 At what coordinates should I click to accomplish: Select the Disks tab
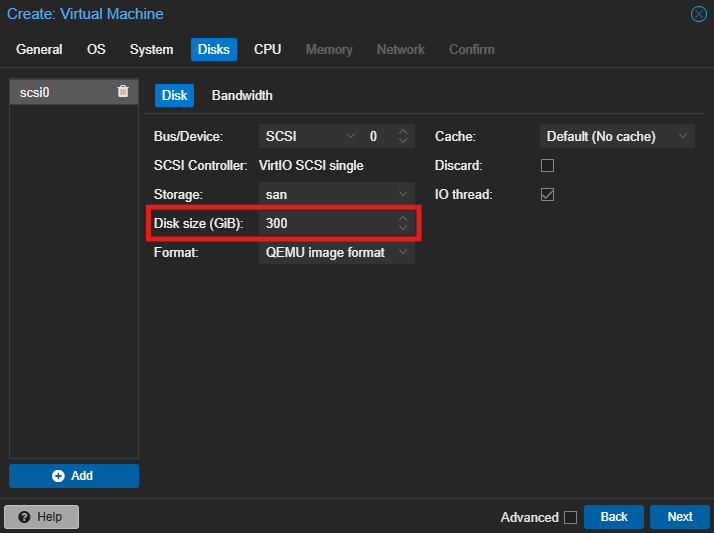tap(214, 50)
